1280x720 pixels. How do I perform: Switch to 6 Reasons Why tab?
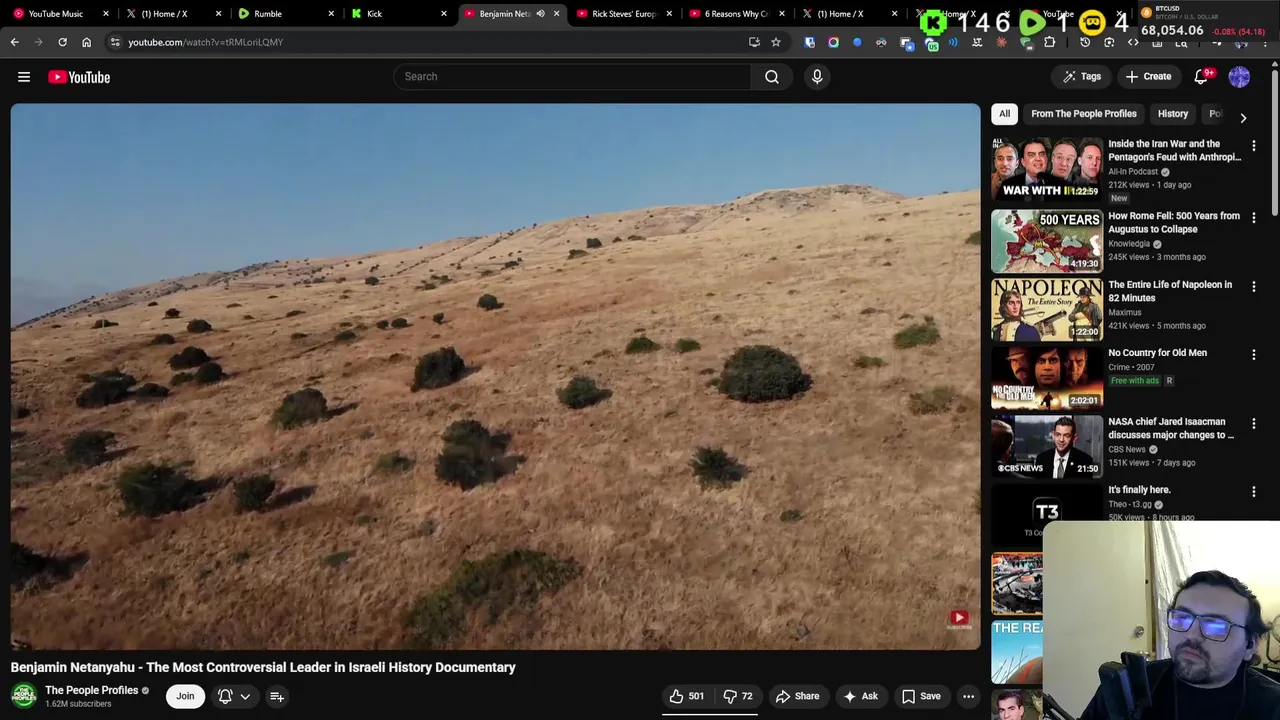(735, 14)
